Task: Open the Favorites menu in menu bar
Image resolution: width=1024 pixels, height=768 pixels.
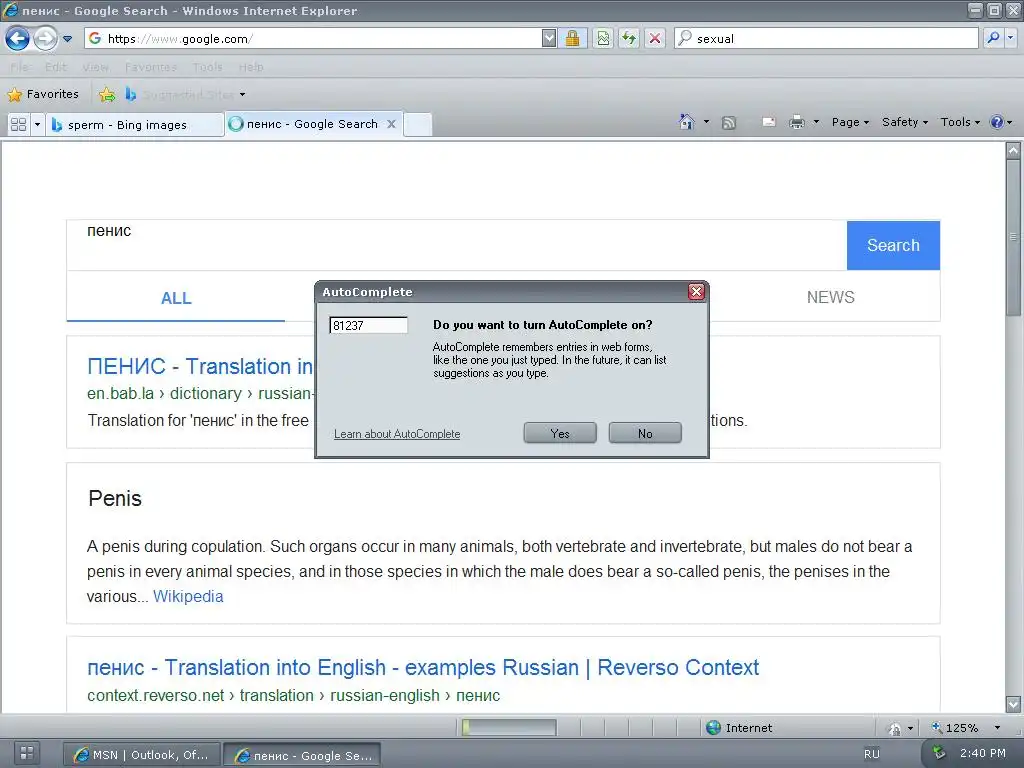Action: click(151, 67)
